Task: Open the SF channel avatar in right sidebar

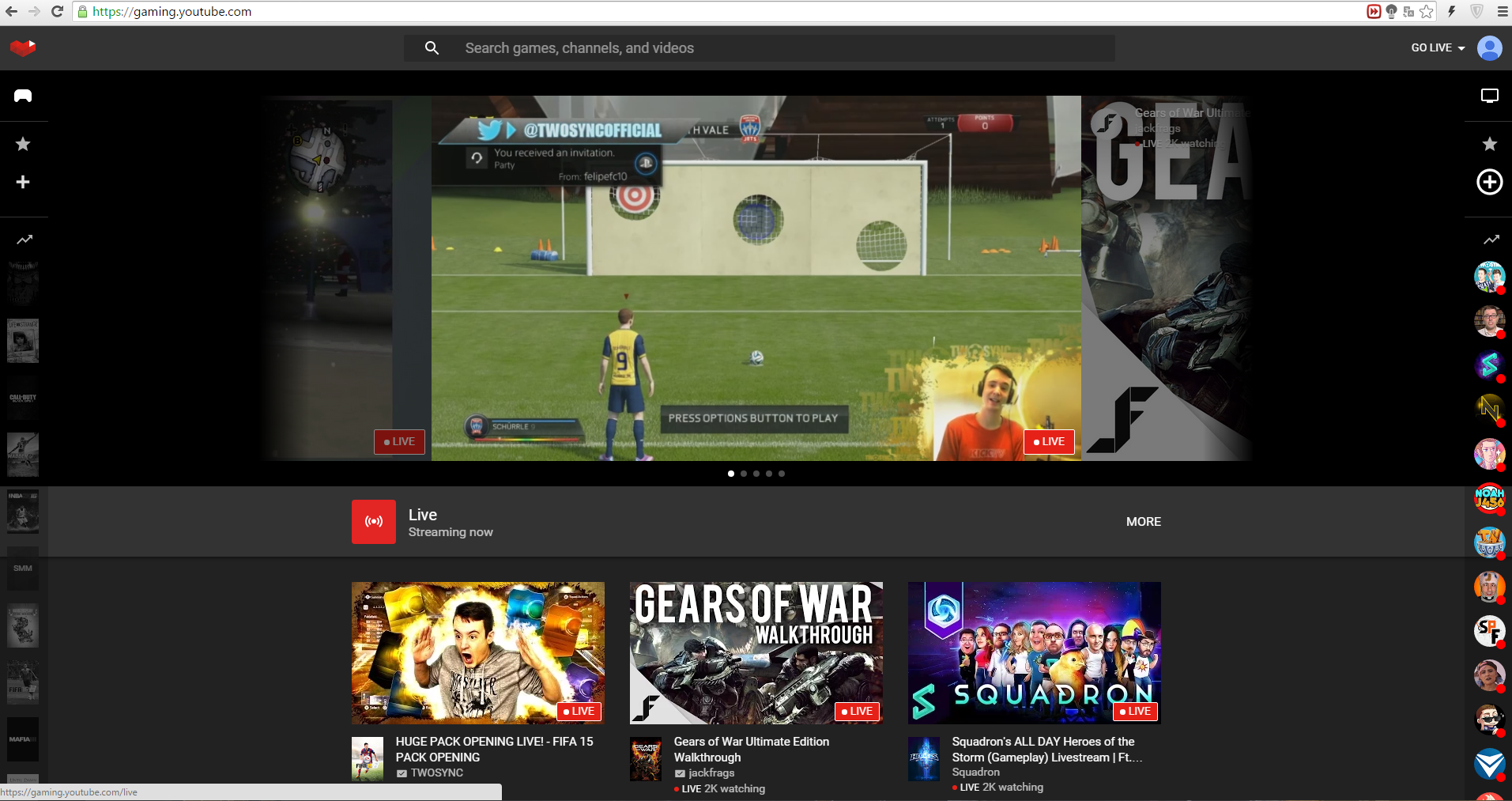Action: (1489, 631)
